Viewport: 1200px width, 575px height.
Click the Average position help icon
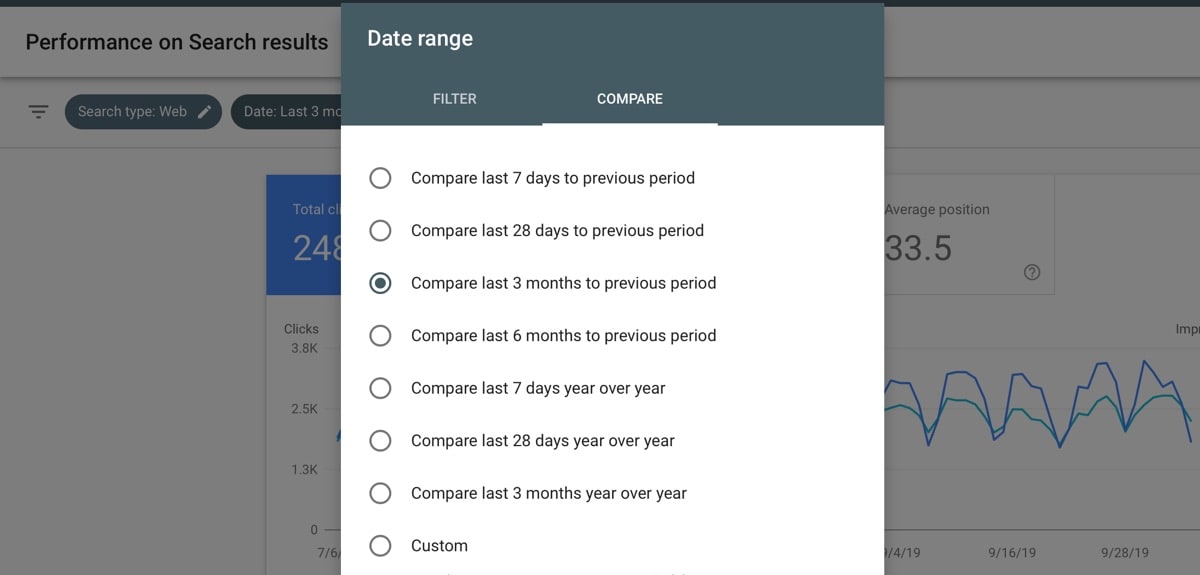(x=1032, y=273)
